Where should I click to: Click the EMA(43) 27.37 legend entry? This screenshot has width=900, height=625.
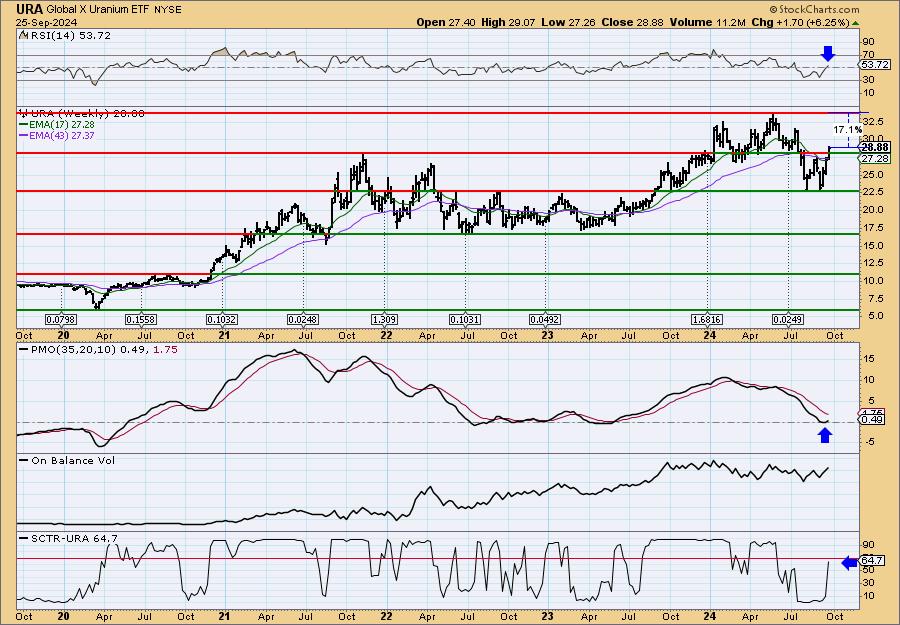coord(61,136)
